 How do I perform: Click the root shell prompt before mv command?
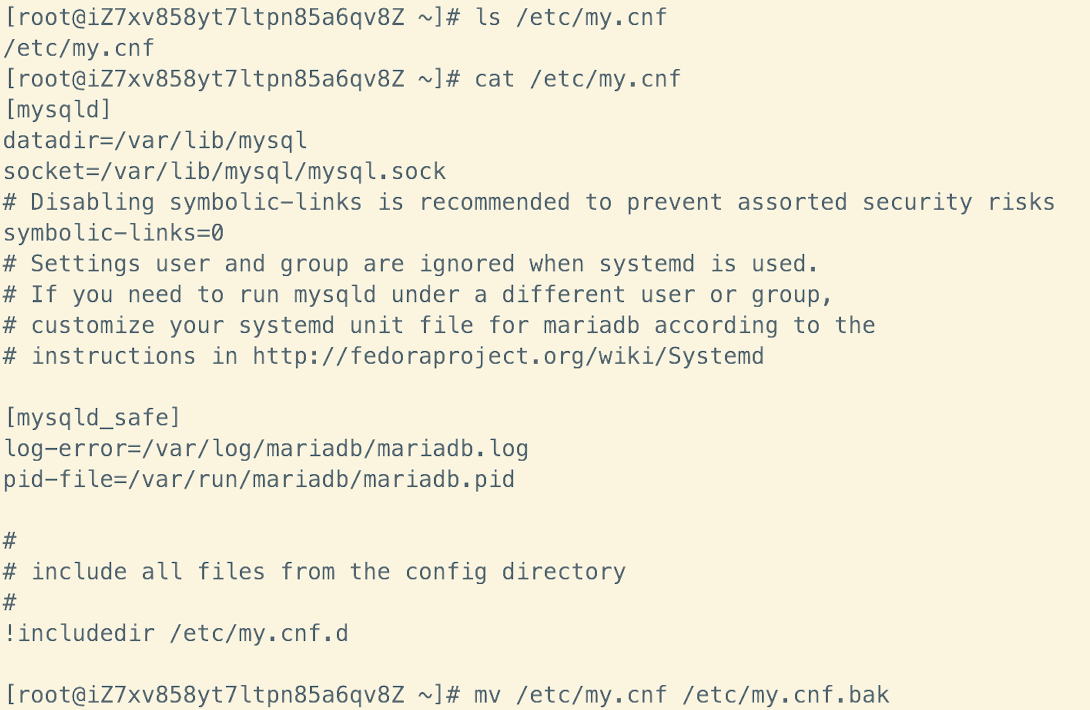pyautogui.click(x=231, y=695)
